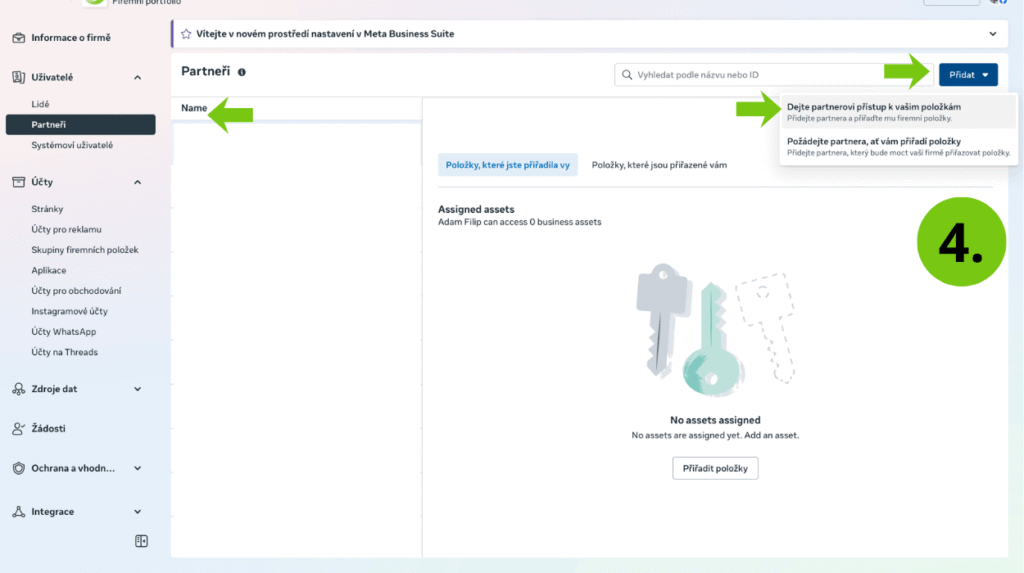Toggle the sidebar collapse panel icon

142,541
